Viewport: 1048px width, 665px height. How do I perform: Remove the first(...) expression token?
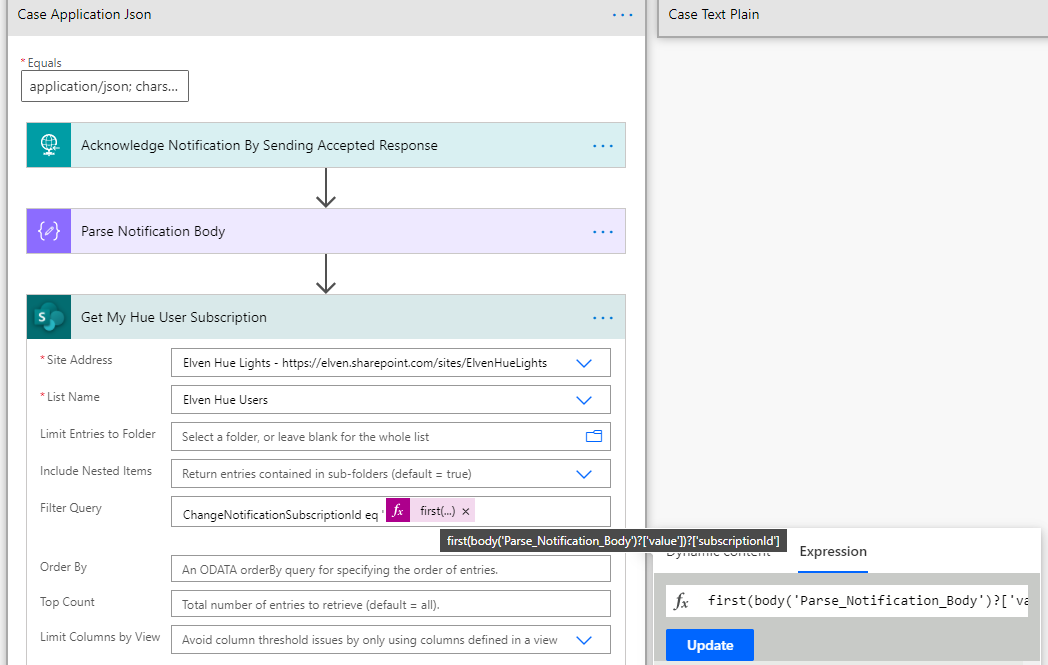[x=465, y=511]
